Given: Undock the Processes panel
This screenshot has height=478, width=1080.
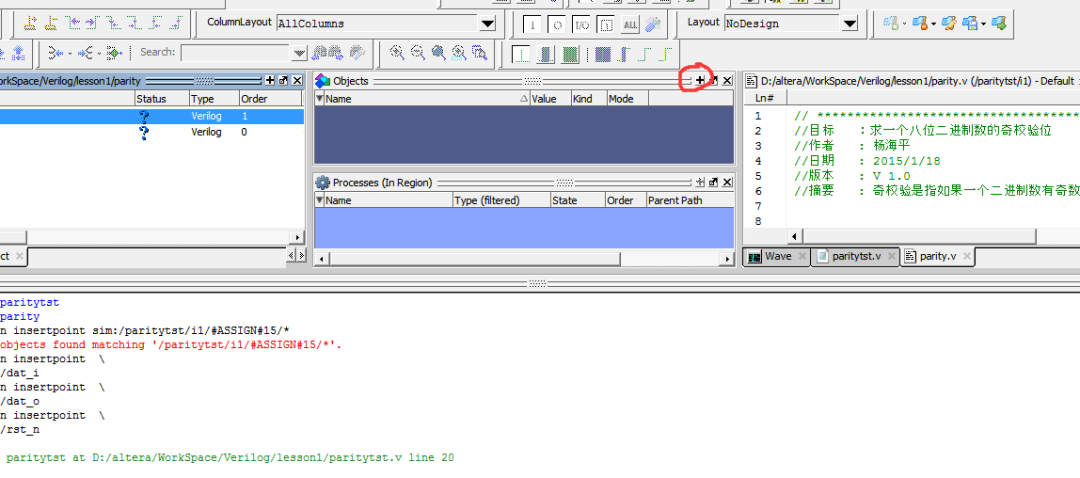Looking at the screenshot, I should [x=714, y=183].
